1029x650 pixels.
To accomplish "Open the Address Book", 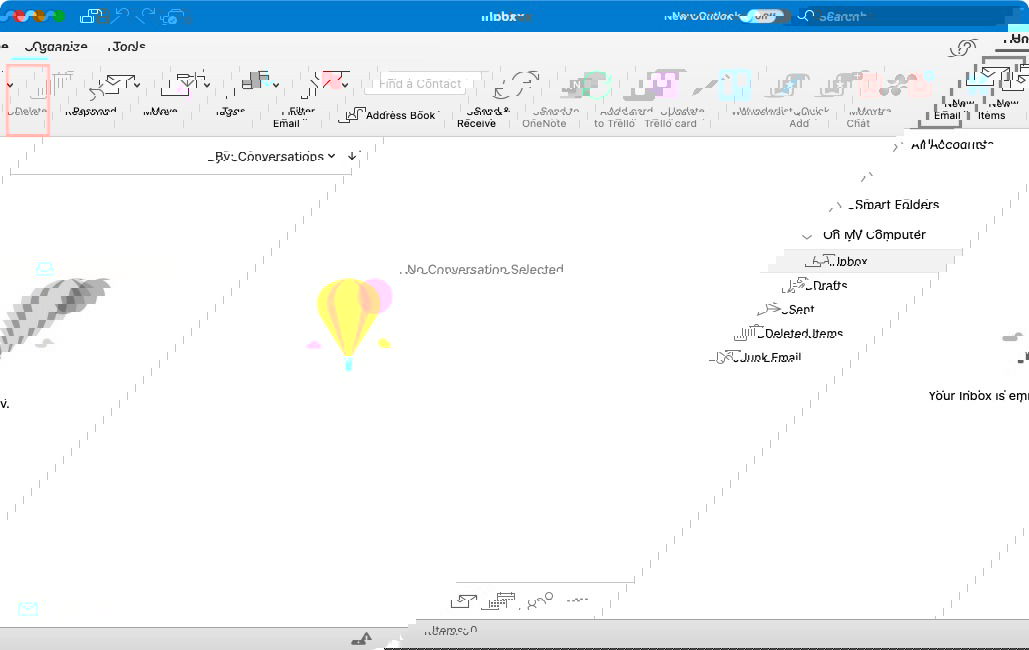I will [390, 115].
